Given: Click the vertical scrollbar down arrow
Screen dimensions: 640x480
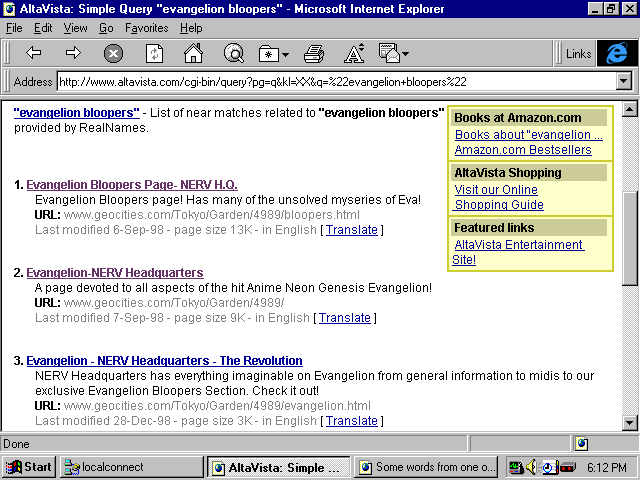Looking at the screenshot, I should coord(630,422).
